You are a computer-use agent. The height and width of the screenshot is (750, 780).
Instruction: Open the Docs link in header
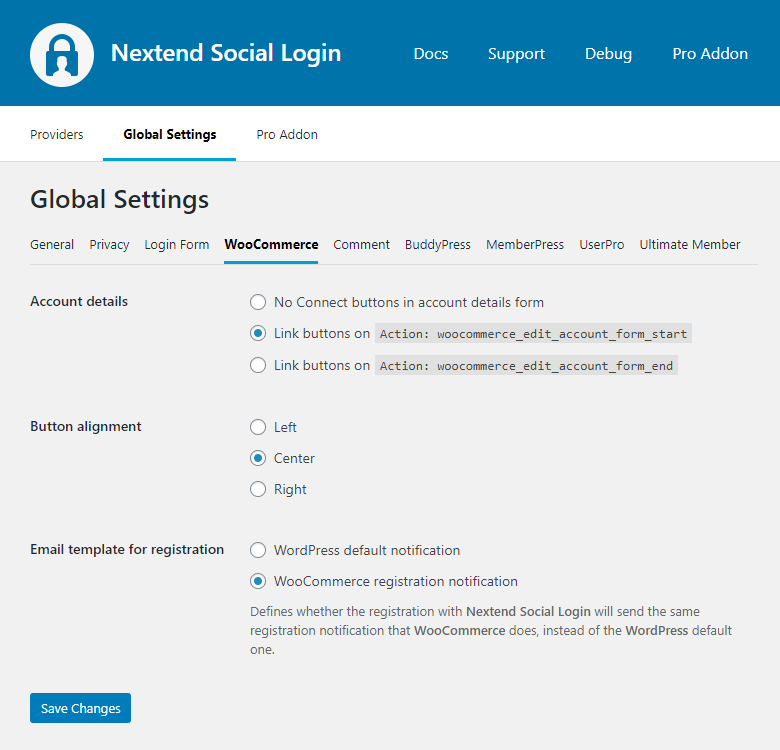[430, 54]
